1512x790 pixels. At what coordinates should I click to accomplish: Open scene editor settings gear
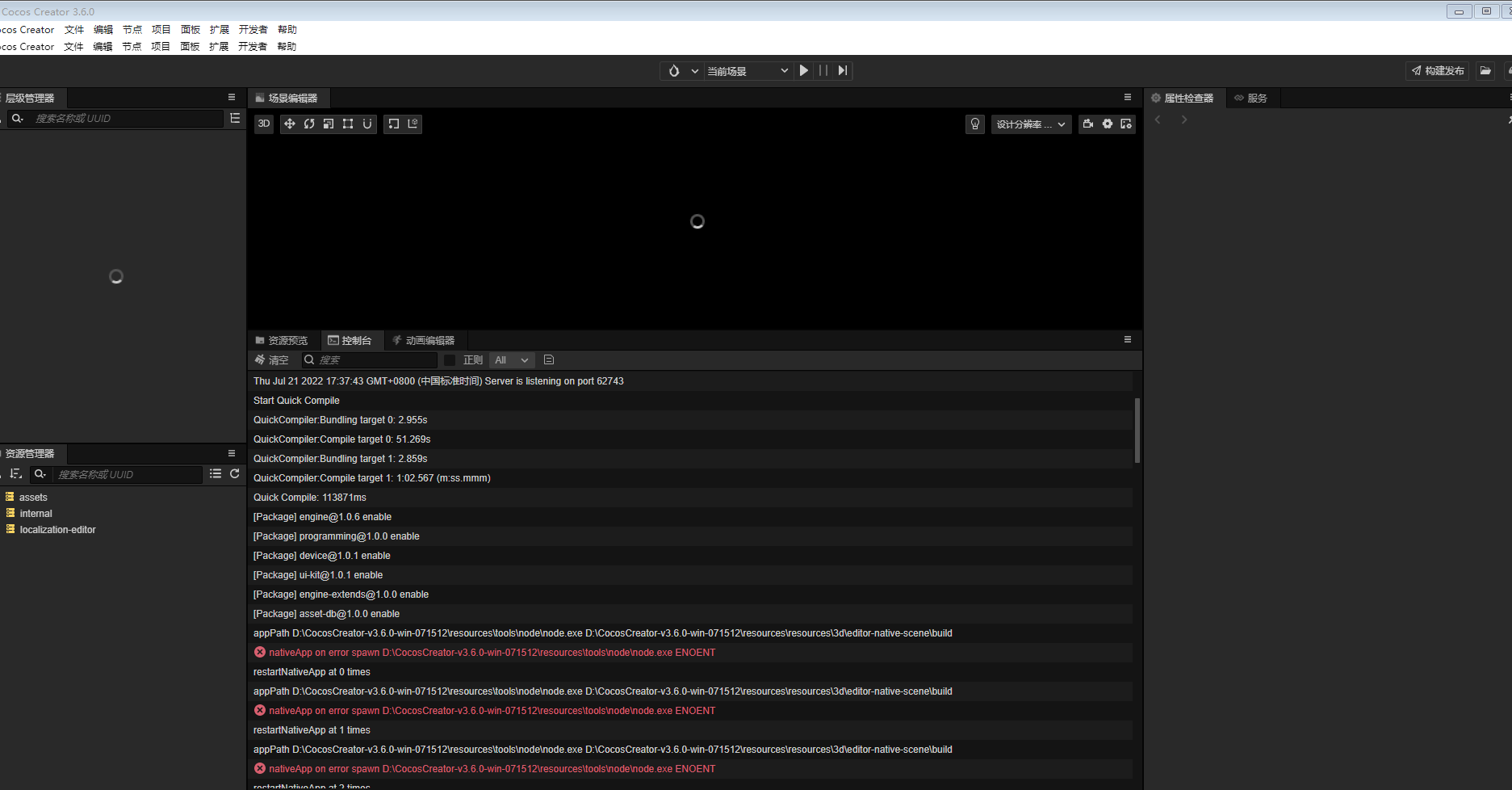(1108, 124)
